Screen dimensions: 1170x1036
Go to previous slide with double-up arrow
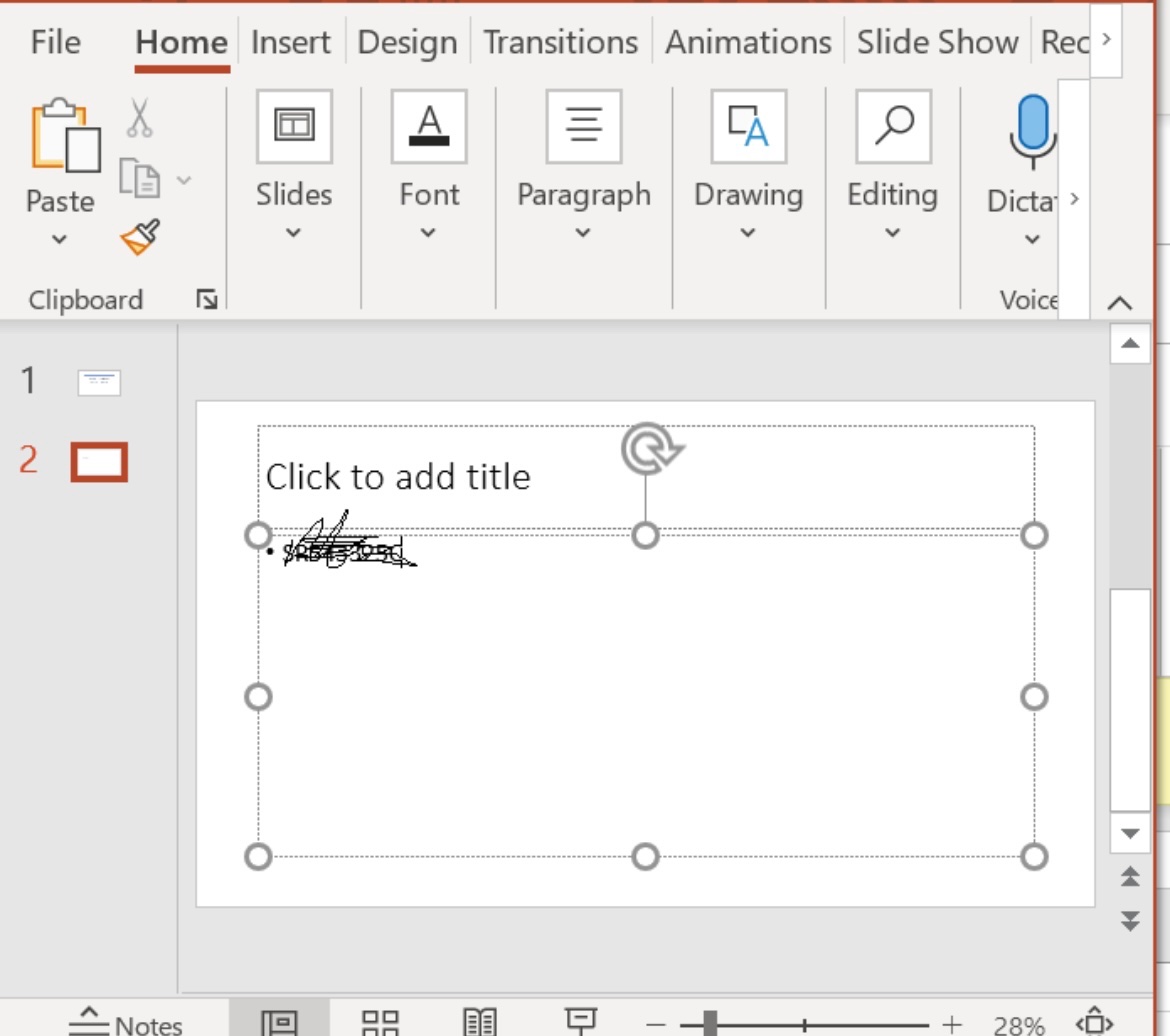1130,876
